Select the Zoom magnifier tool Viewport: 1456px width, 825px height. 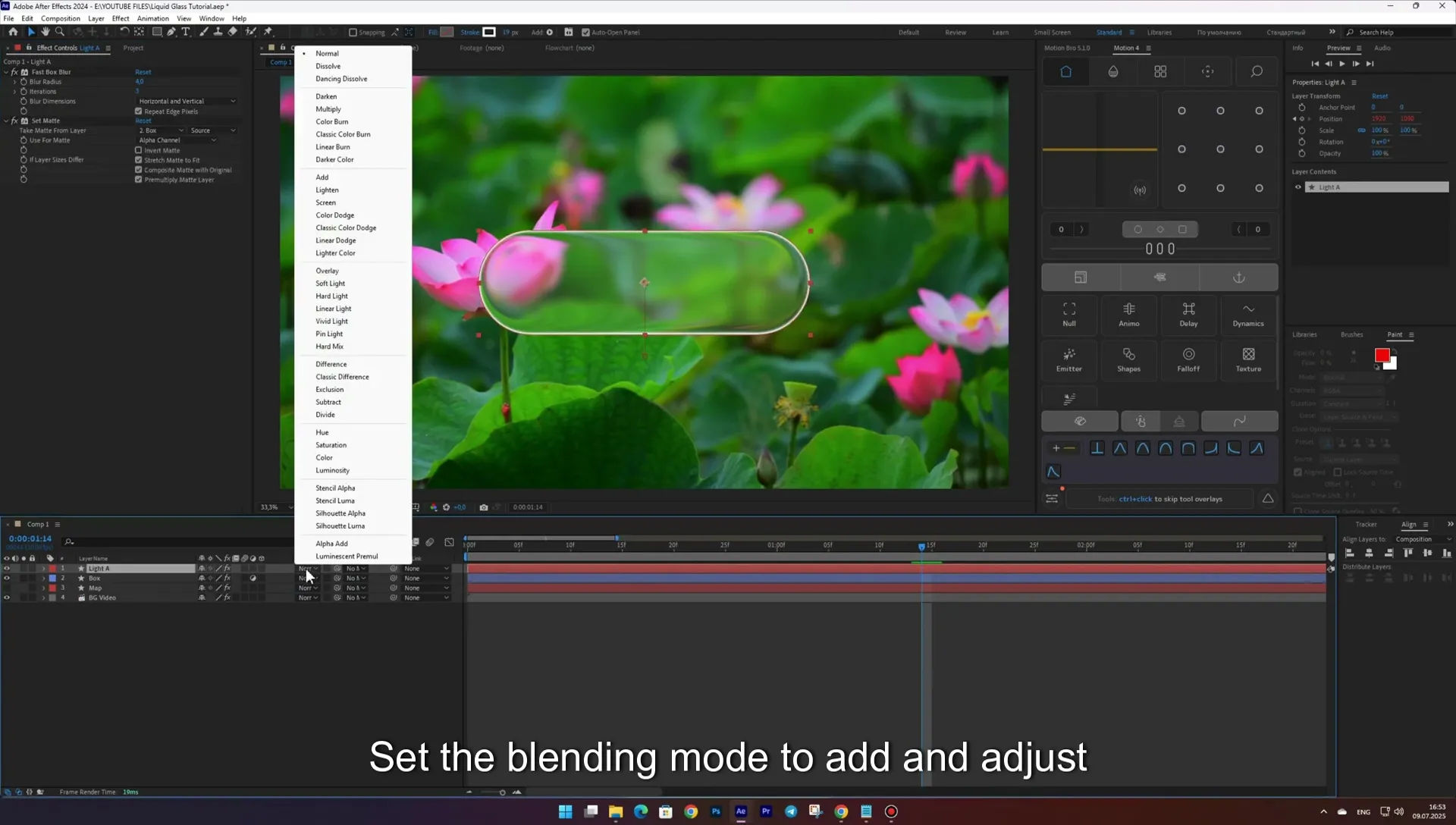tap(60, 32)
